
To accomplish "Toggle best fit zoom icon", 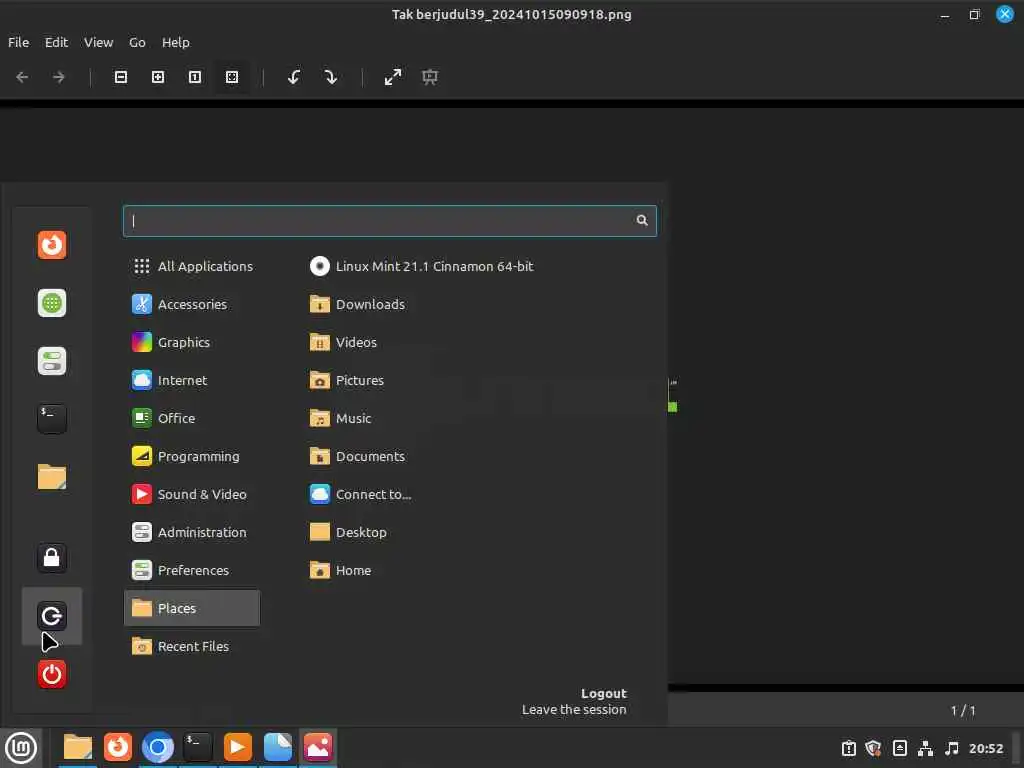I will coord(232,77).
